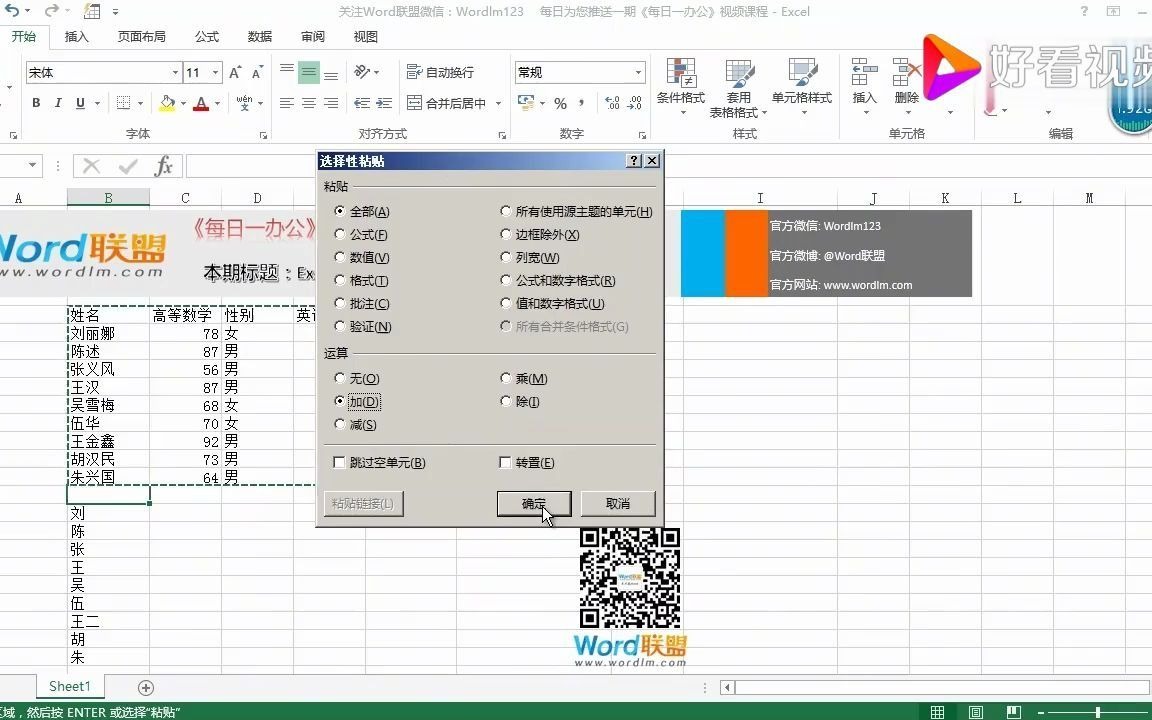This screenshot has height=720, width=1152.
Task: Click the new worksheet plus button
Action: [x=145, y=687]
